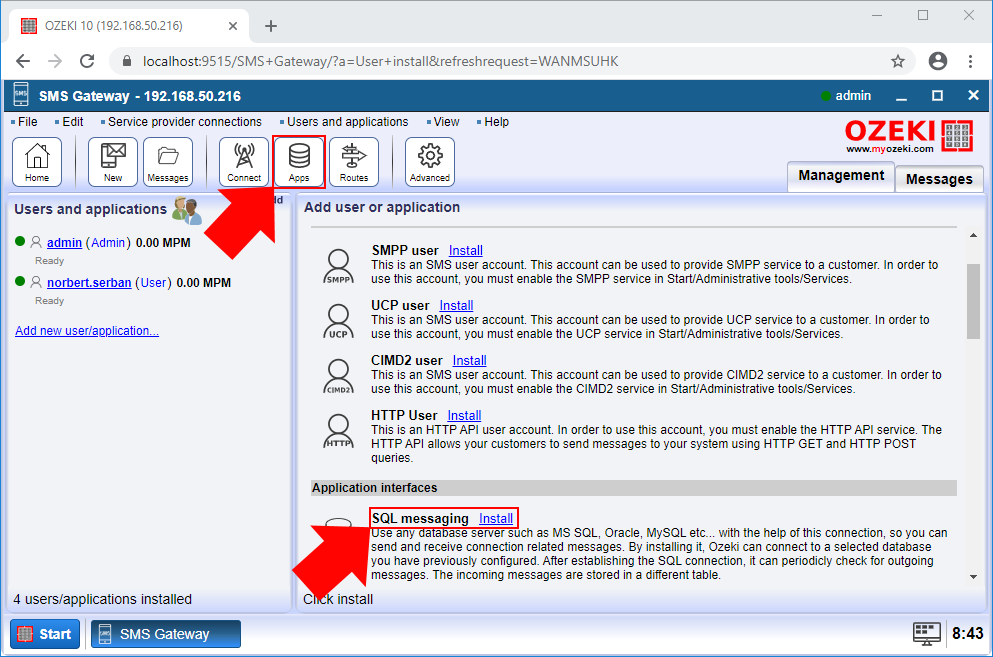
Task: Click the New message toolbar icon
Action: (x=112, y=161)
